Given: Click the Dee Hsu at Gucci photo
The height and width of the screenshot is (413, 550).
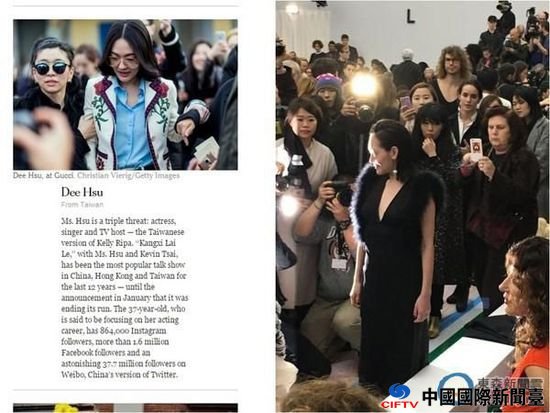Looking at the screenshot, I should pyautogui.click(x=126, y=95).
